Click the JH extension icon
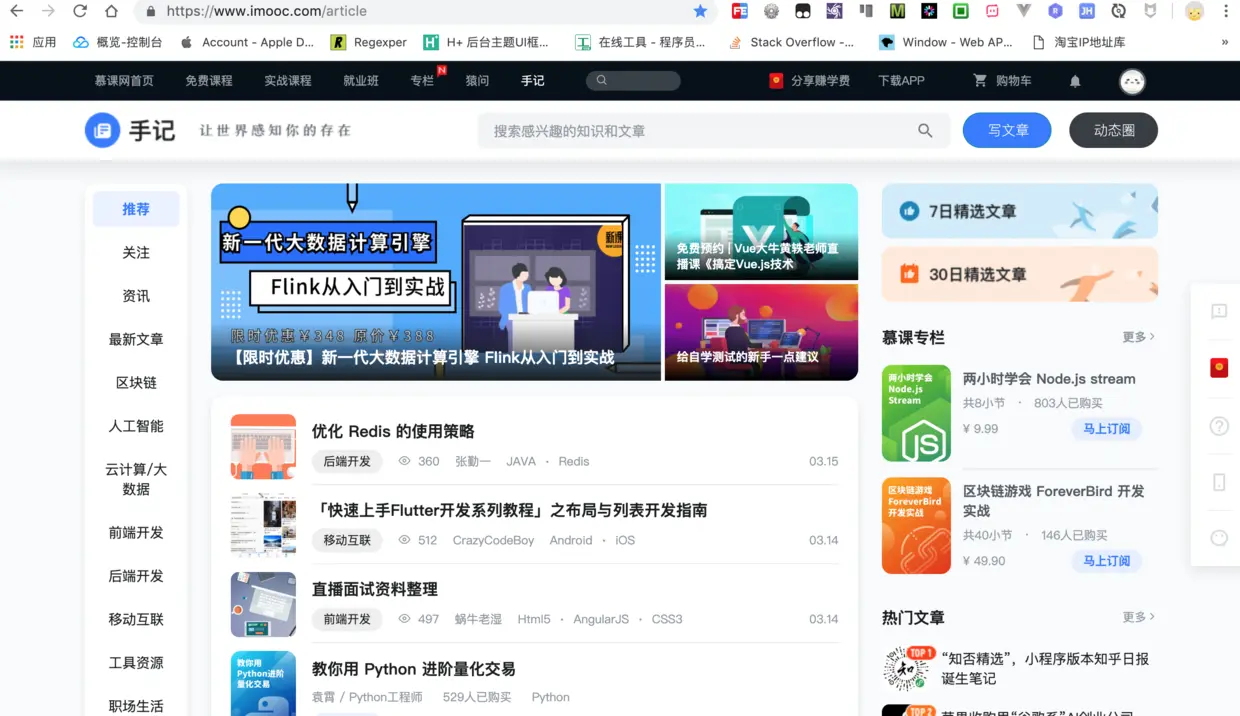 (x=1087, y=11)
